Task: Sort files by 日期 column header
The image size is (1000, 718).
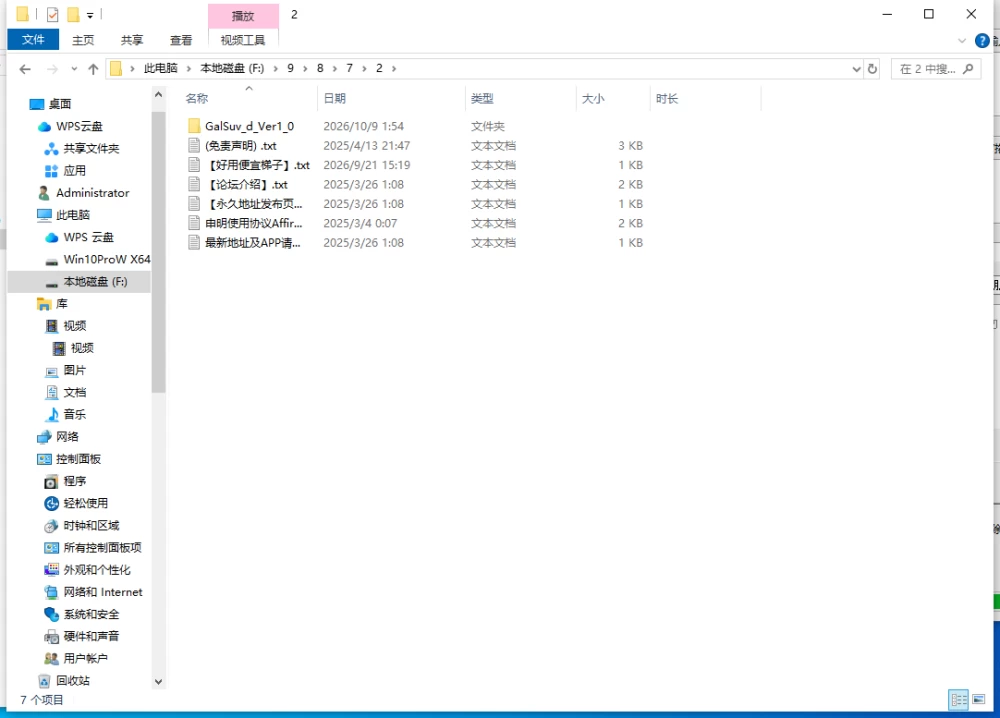Action: click(x=335, y=99)
